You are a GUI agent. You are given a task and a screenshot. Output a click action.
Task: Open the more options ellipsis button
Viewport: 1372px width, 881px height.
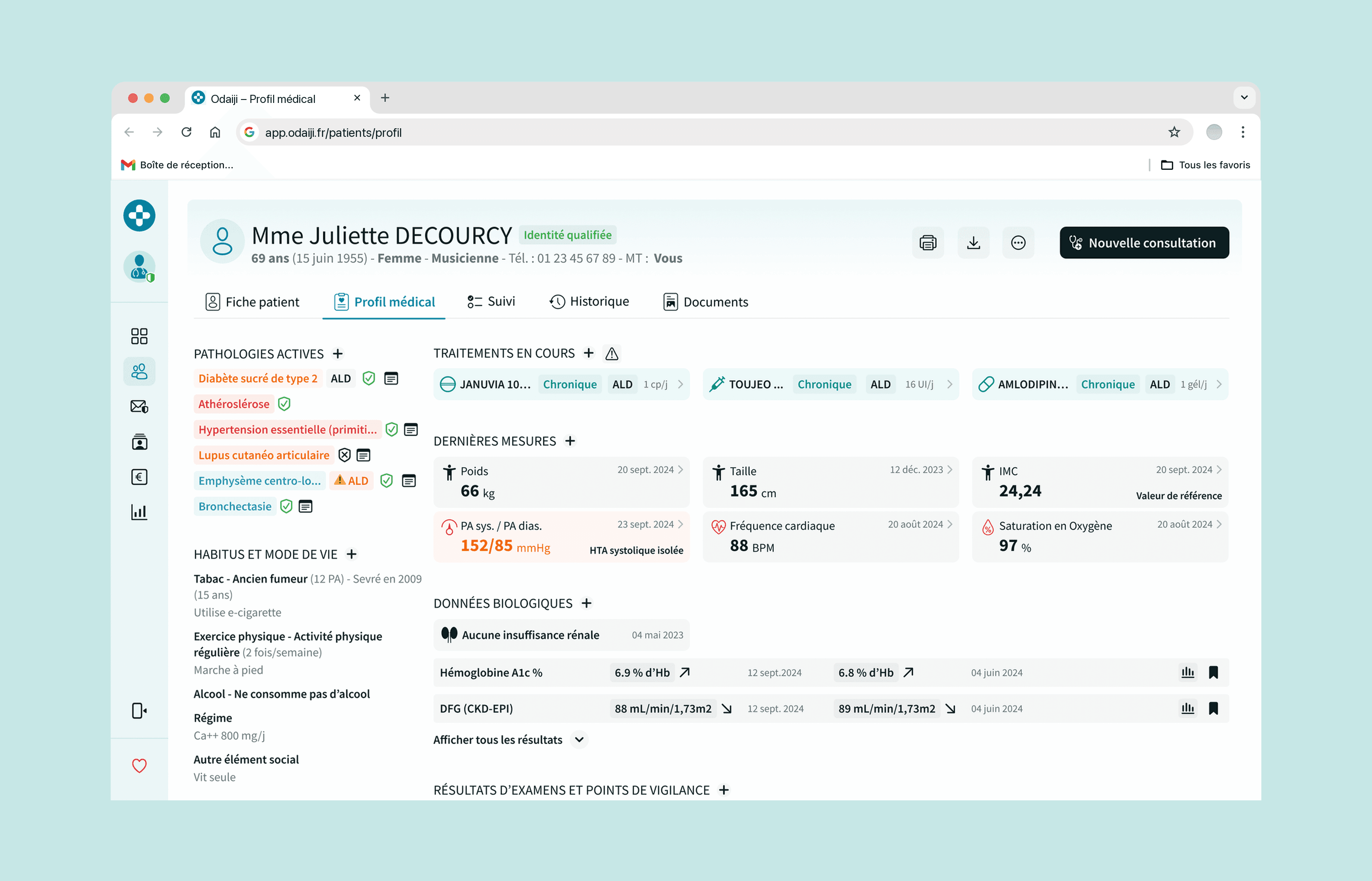pyautogui.click(x=1018, y=243)
